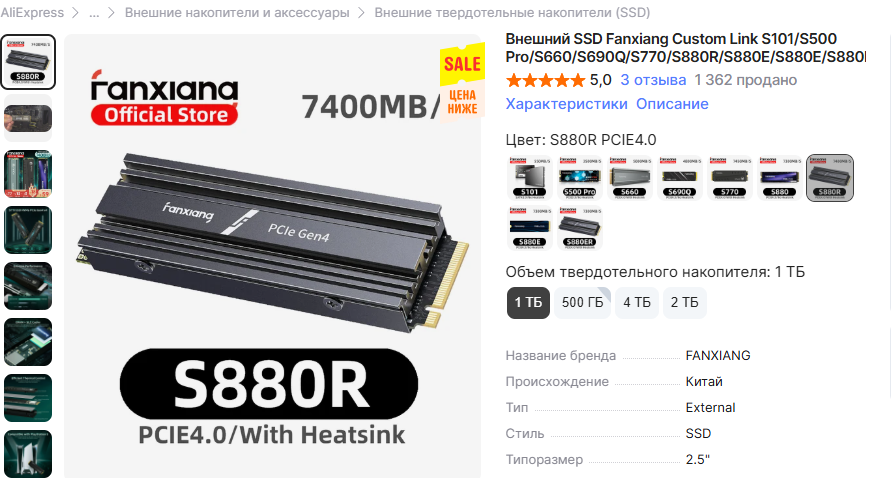Viewport: 891px width, 478px height.
Task: Choose the S770 variant thumbnail
Action: coord(730,178)
